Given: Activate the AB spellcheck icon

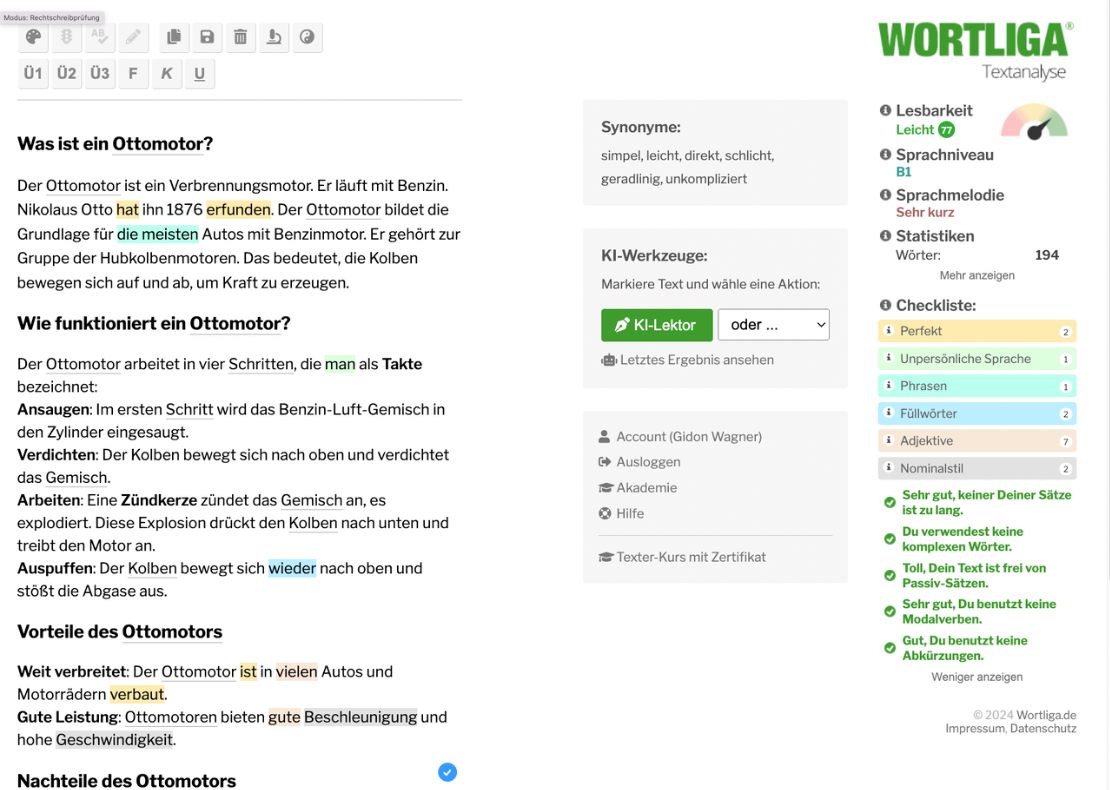Looking at the screenshot, I should pos(99,37).
